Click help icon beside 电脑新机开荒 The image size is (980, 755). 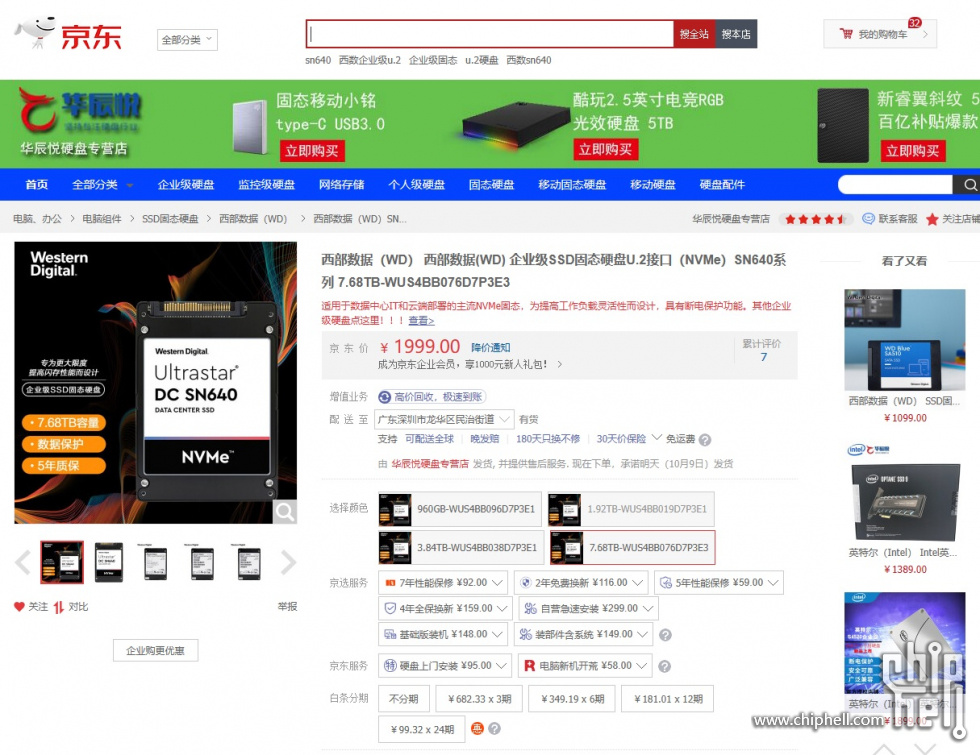coord(665,666)
